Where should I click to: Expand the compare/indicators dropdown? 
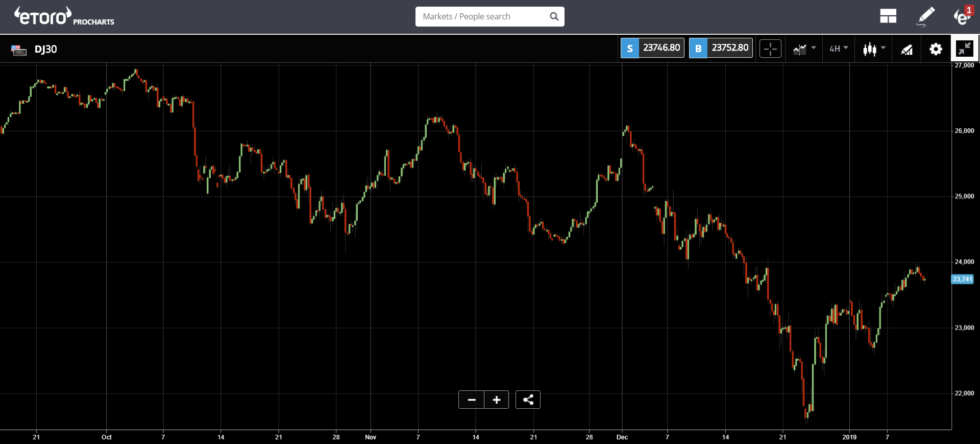point(804,48)
